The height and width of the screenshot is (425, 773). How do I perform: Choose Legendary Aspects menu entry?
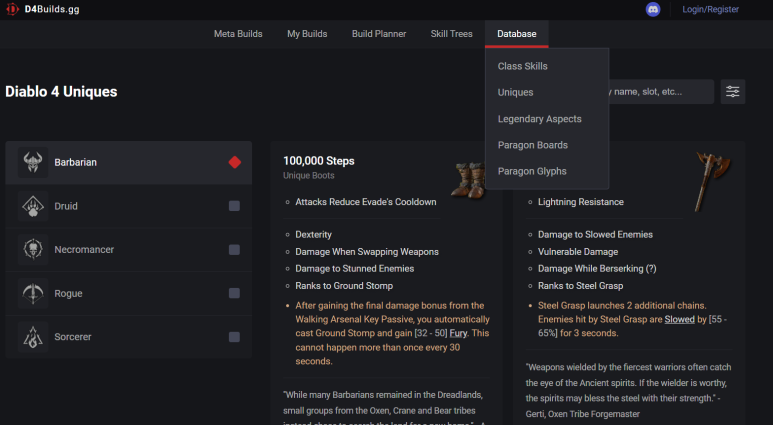tap(540, 119)
